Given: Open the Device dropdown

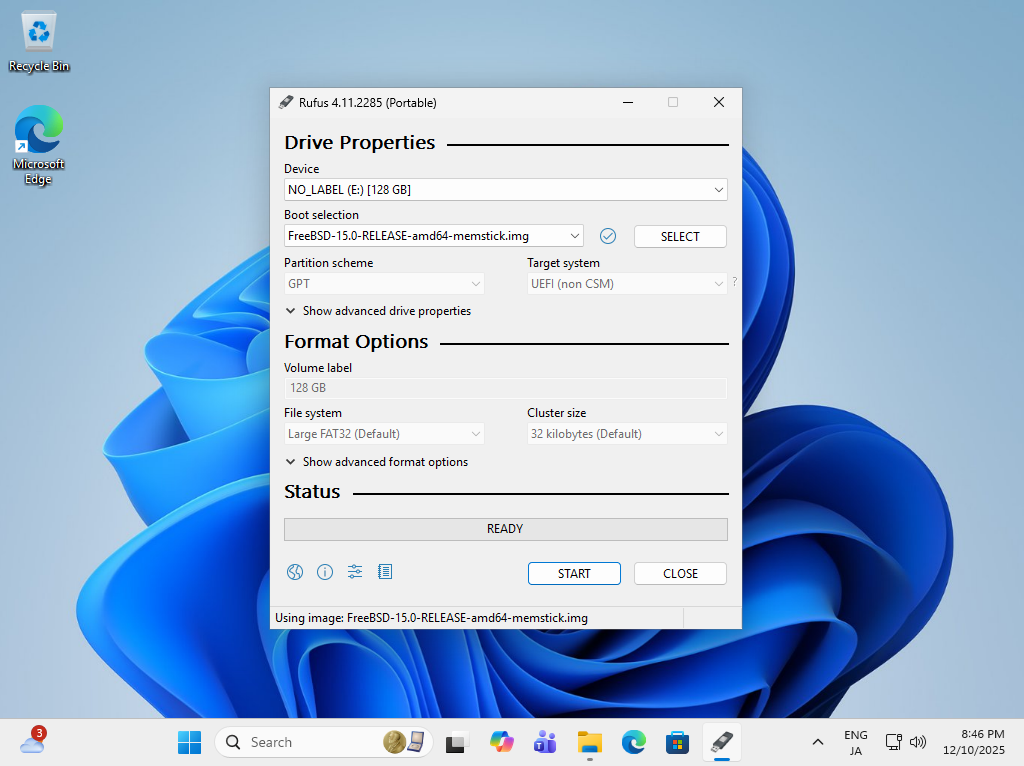Looking at the screenshot, I should point(505,189).
